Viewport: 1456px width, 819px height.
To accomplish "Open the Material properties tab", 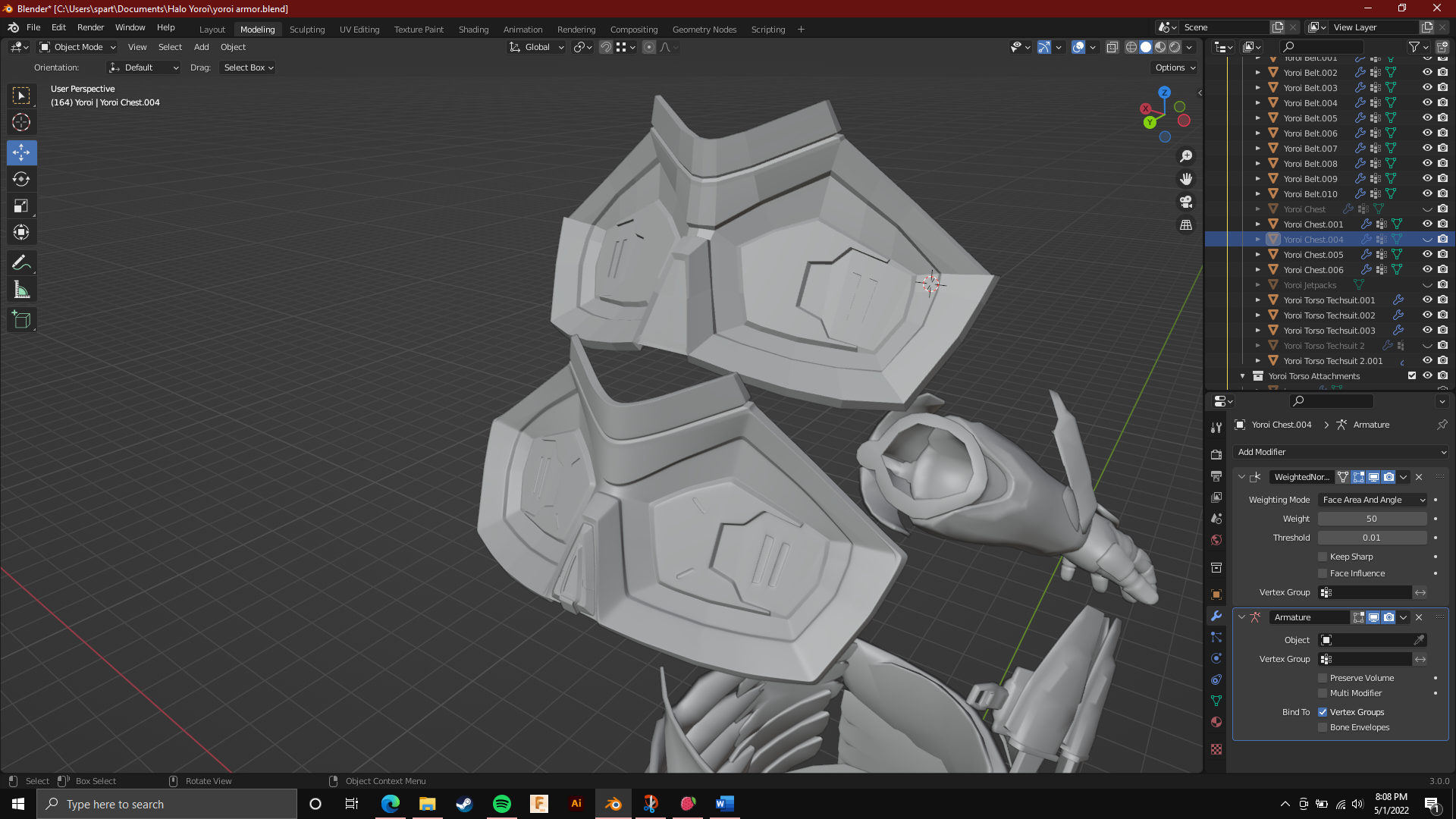I will pos(1216,722).
